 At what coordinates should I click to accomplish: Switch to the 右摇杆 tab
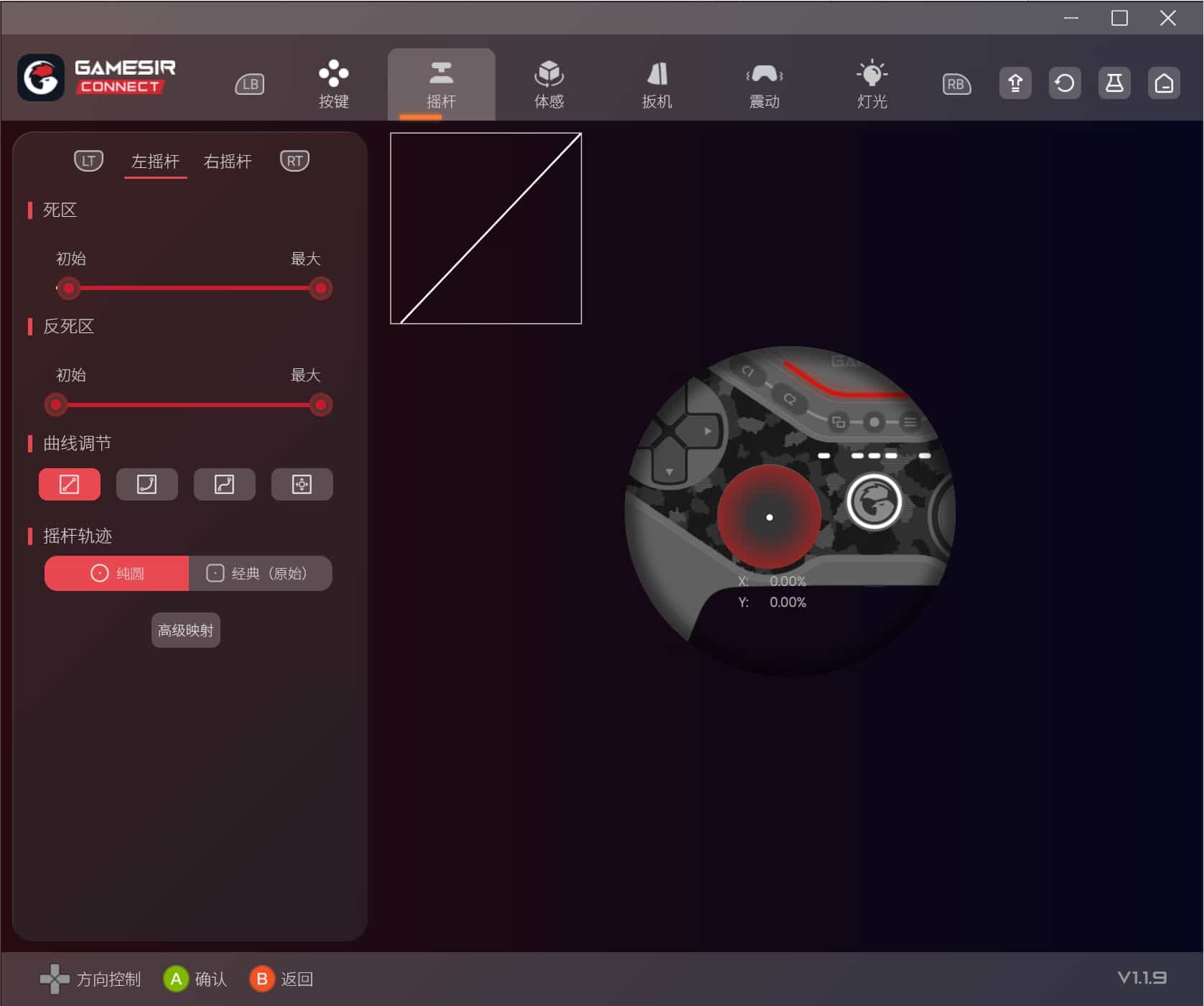coord(227,162)
